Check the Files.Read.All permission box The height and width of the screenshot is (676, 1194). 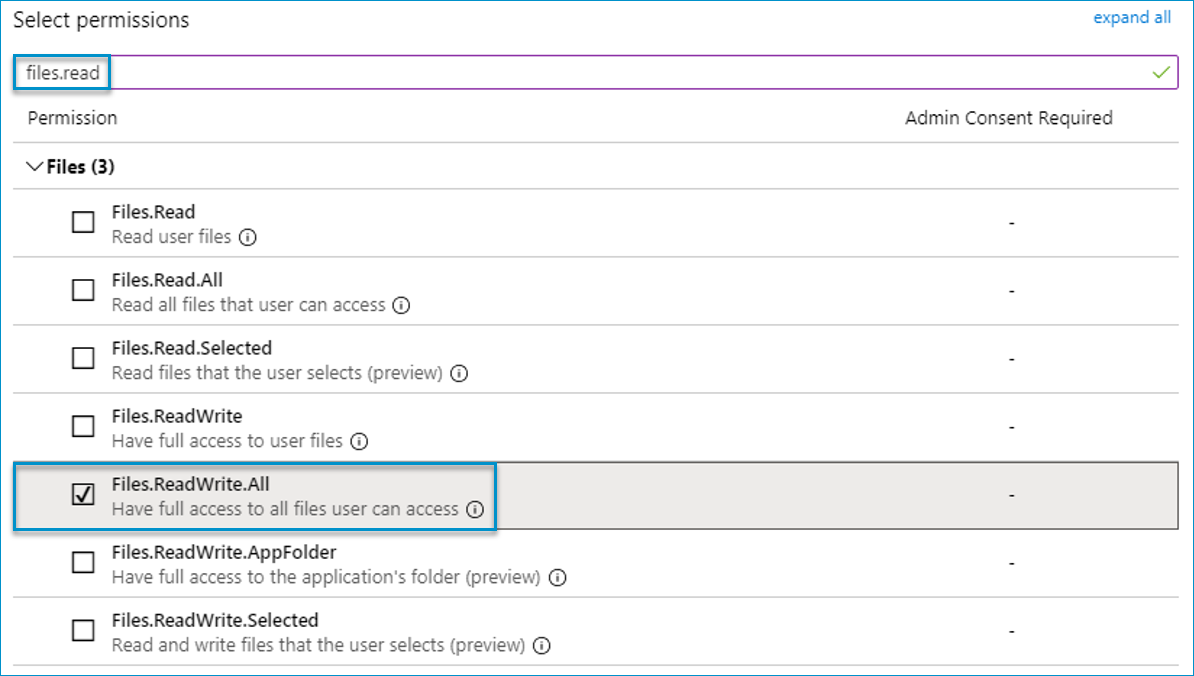click(x=84, y=291)
